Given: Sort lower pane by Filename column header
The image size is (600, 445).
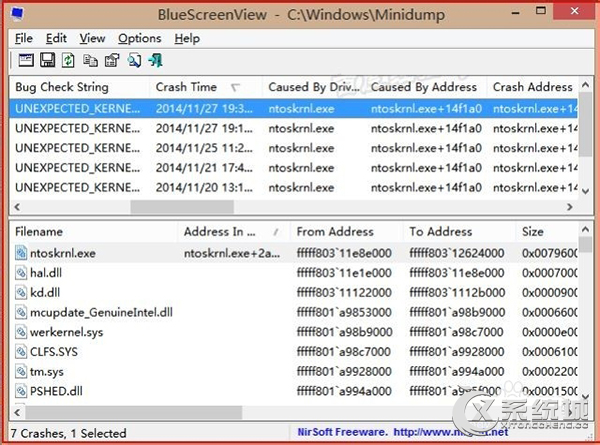Looking at the screenshot, I should click(x=93, y=232).
